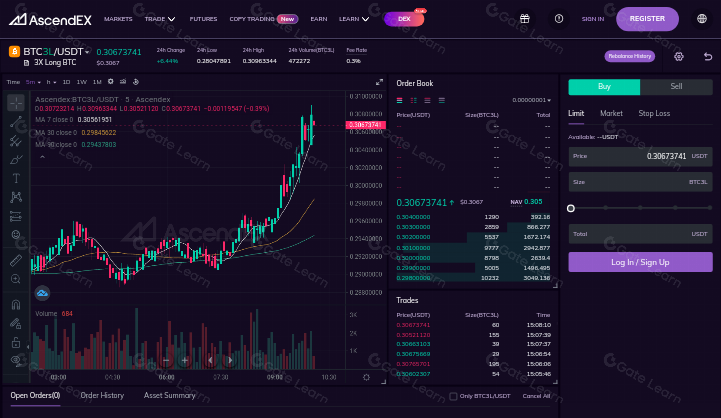The height and width of the screenshot is (418, 721).
Task: Select the ruler measure tool
Action: click(x=16, y=260)
